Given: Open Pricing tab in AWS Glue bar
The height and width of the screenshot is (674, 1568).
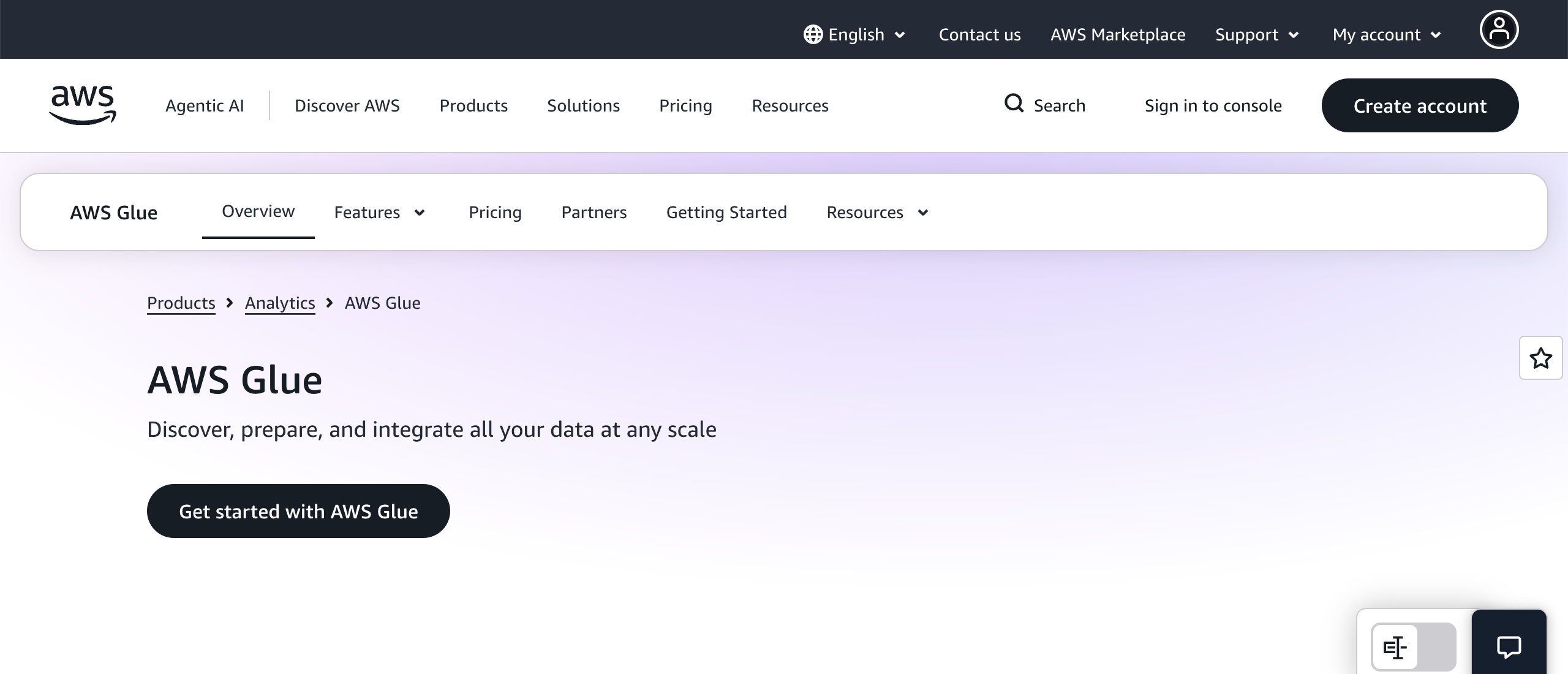Looking at the screenshot, I should tap(495, 212).
